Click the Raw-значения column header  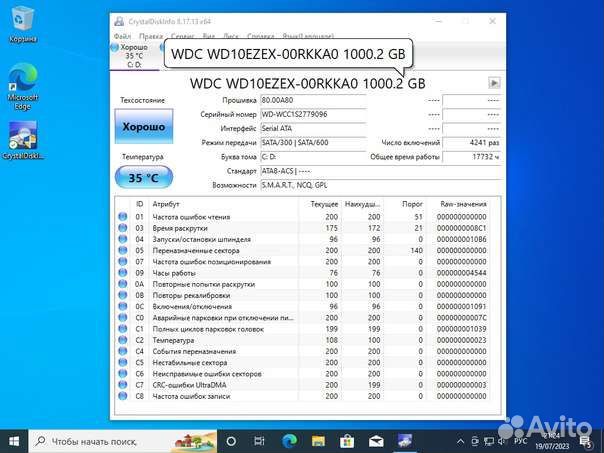point(458,204)
